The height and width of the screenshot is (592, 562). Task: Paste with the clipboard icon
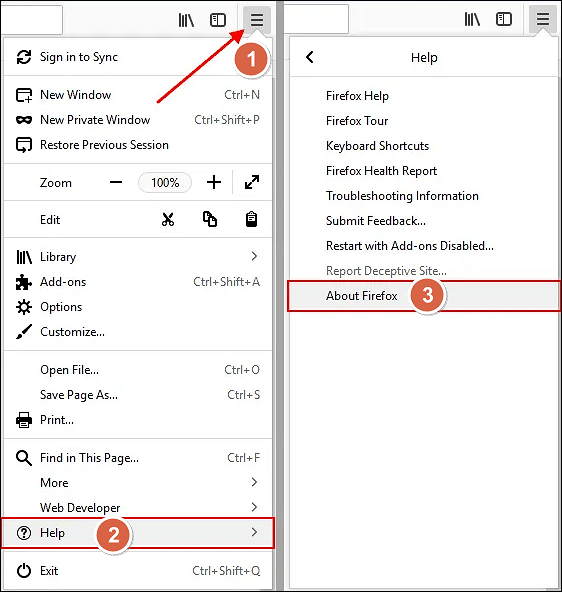click(251, 219)
